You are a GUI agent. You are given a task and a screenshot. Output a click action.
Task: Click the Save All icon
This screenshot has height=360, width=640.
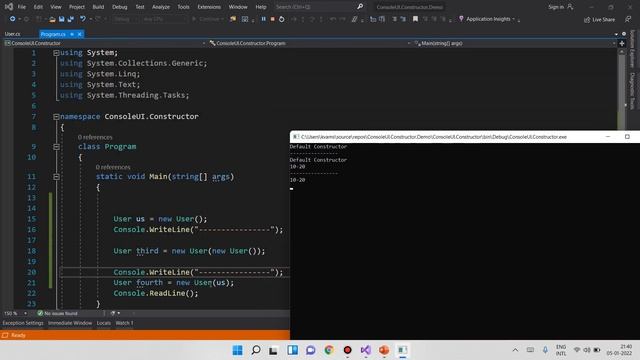71,19
